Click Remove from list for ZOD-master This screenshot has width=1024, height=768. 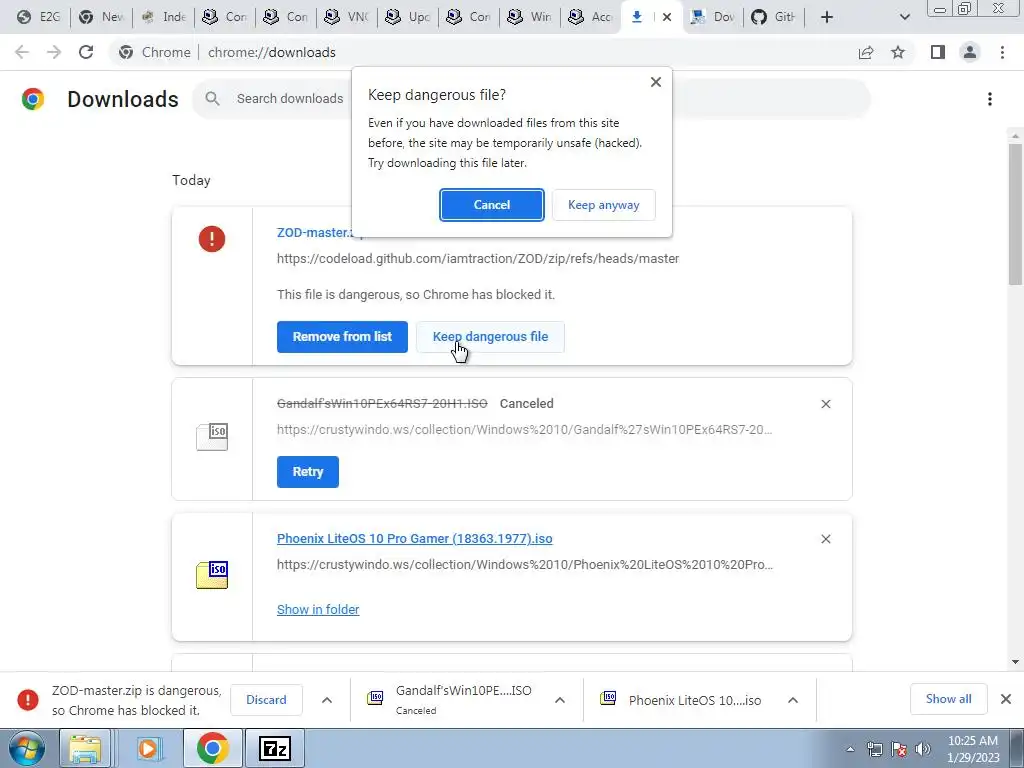[x=342, y=337]
